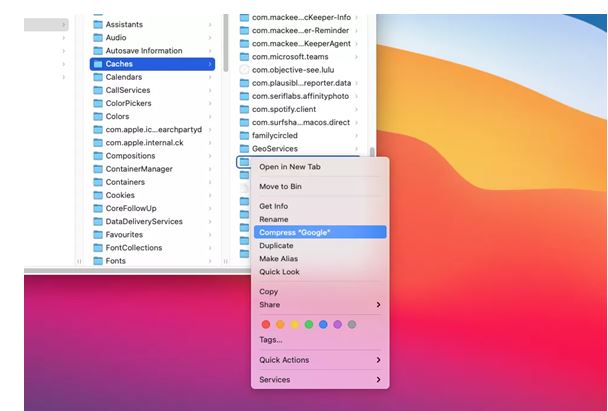Click the CallServices folder icon
This screenshot has height=411, width=608.
pos(98,90)
